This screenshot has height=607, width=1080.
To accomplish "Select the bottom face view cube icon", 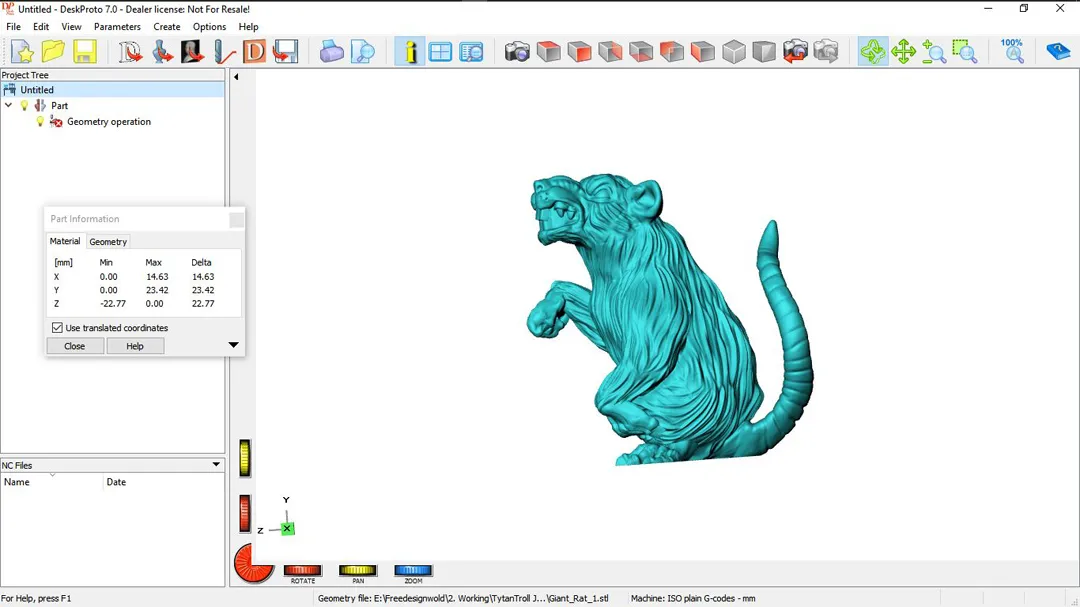I will point(641,52).
